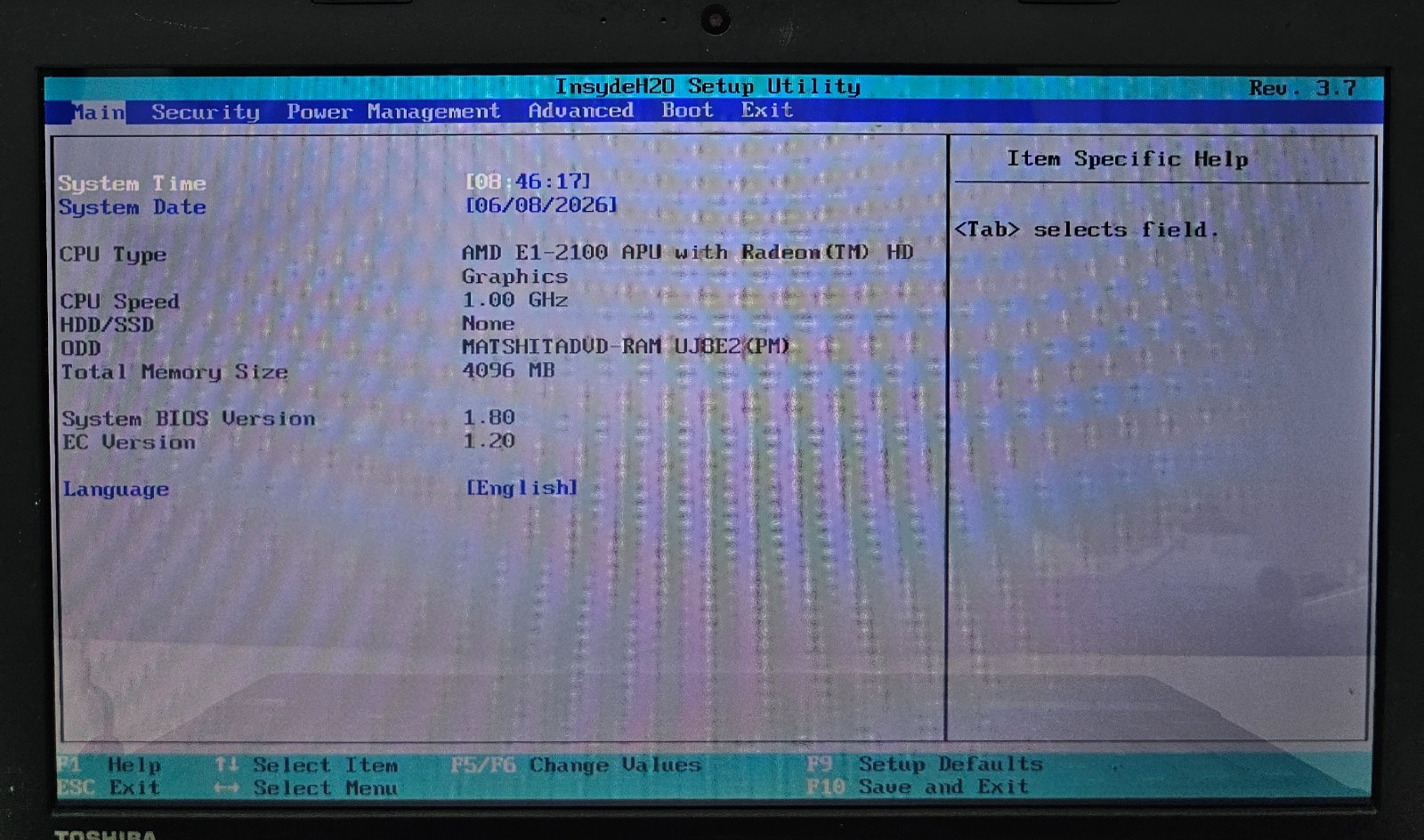The image size is (1424, 840).
Task: Select the System Date value field
Action: point(541,205)
